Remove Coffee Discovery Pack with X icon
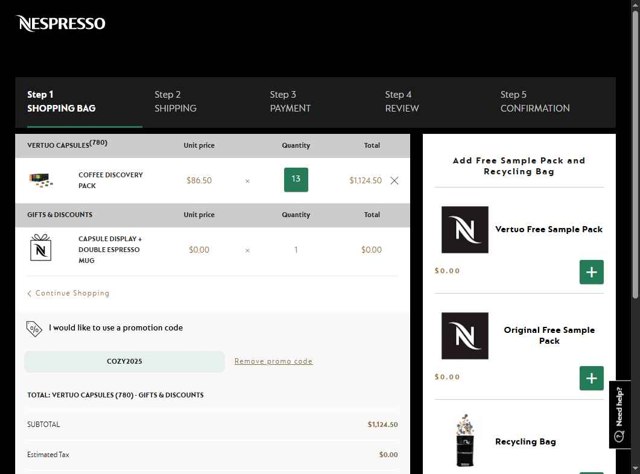This screenshot has height=474, width=640. pyautogui.click(x=394, y=180)
